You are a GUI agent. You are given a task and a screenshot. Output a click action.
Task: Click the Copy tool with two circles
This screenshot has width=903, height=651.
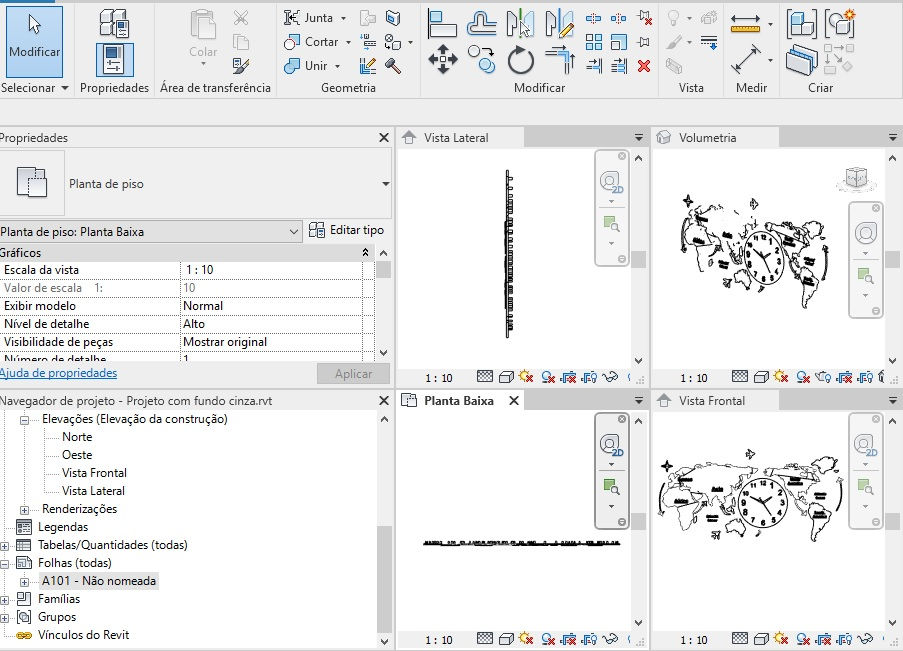pyautogui.click(x=481, y=60)
